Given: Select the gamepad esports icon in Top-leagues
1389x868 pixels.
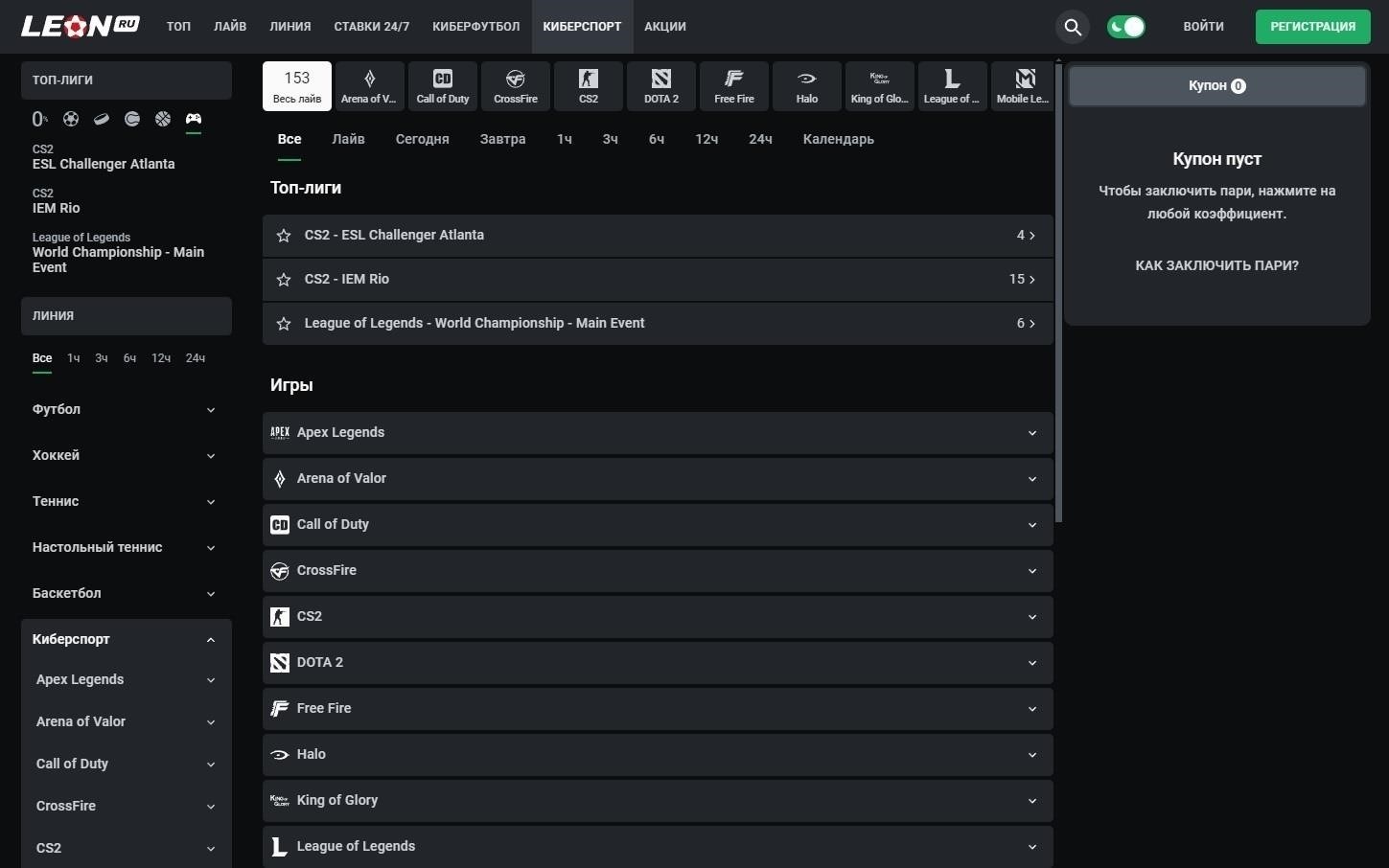Looking at the screenshot, I should [194, 119].
